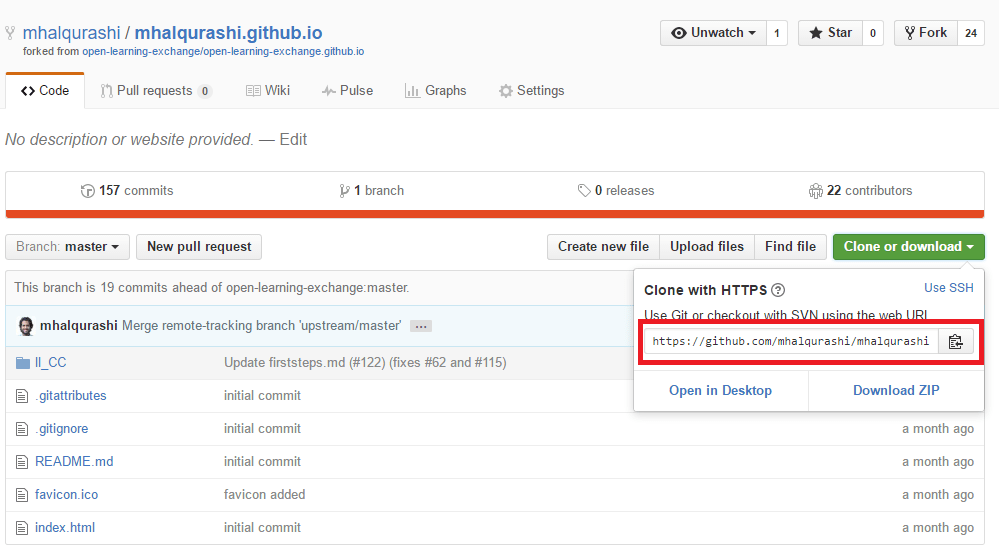Click the README.md file icon
Viewport: 999px width, 550px height.
[x=23, y=461]
